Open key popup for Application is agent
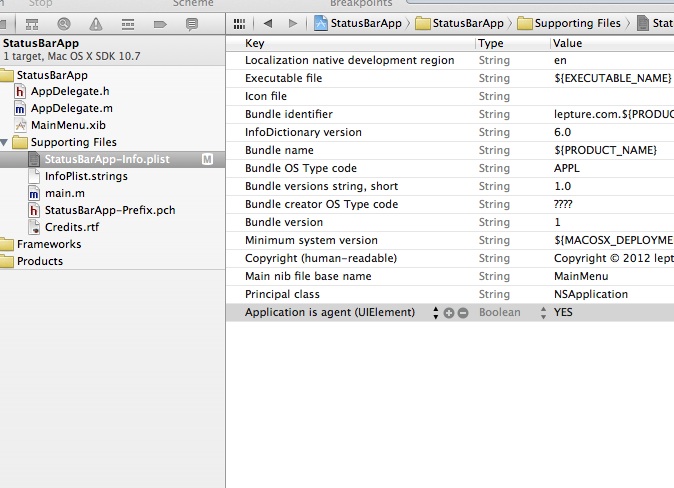The image size is (674, 488). (435, 313)
